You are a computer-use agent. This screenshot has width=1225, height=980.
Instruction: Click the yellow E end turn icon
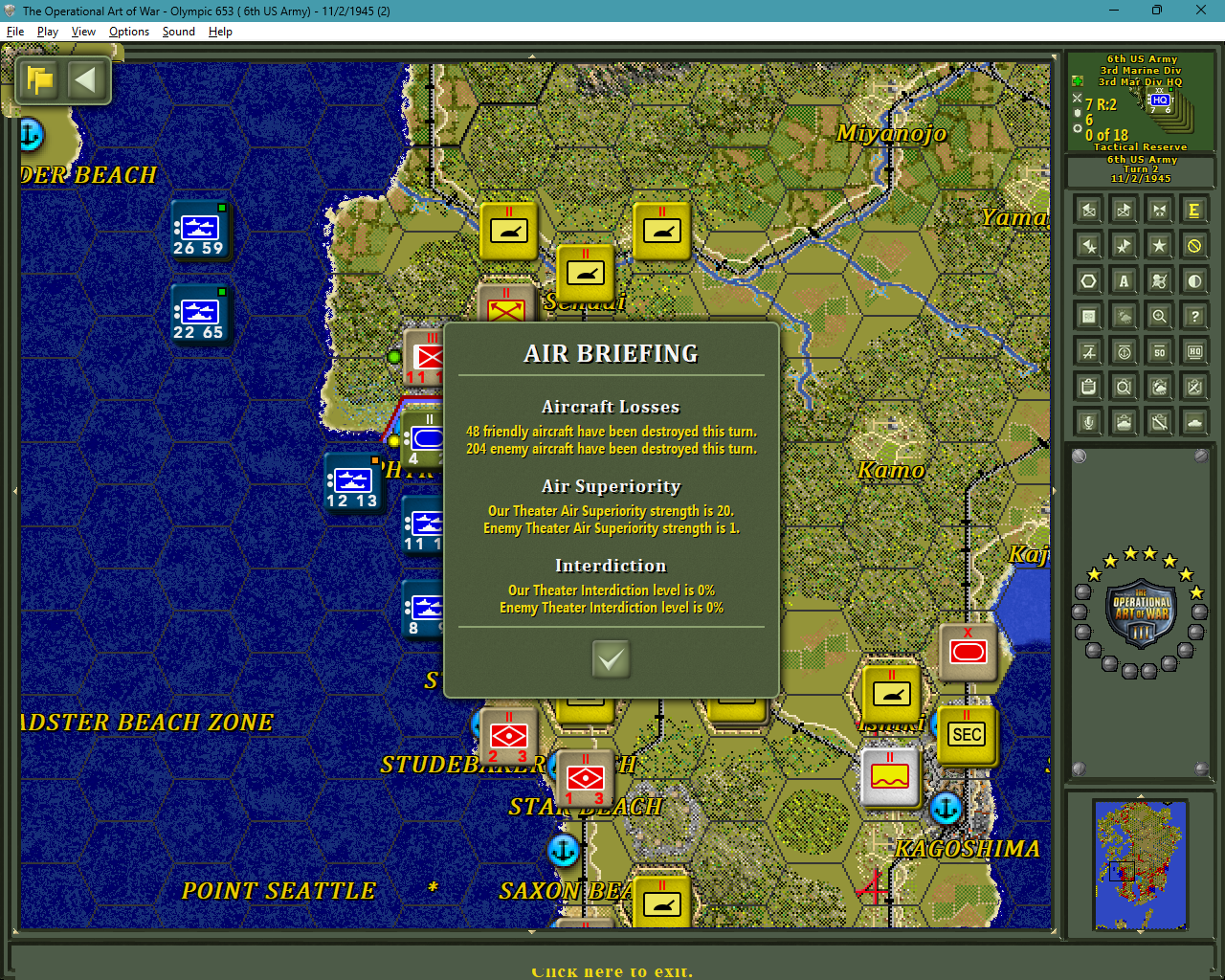tap(1194, 210)
